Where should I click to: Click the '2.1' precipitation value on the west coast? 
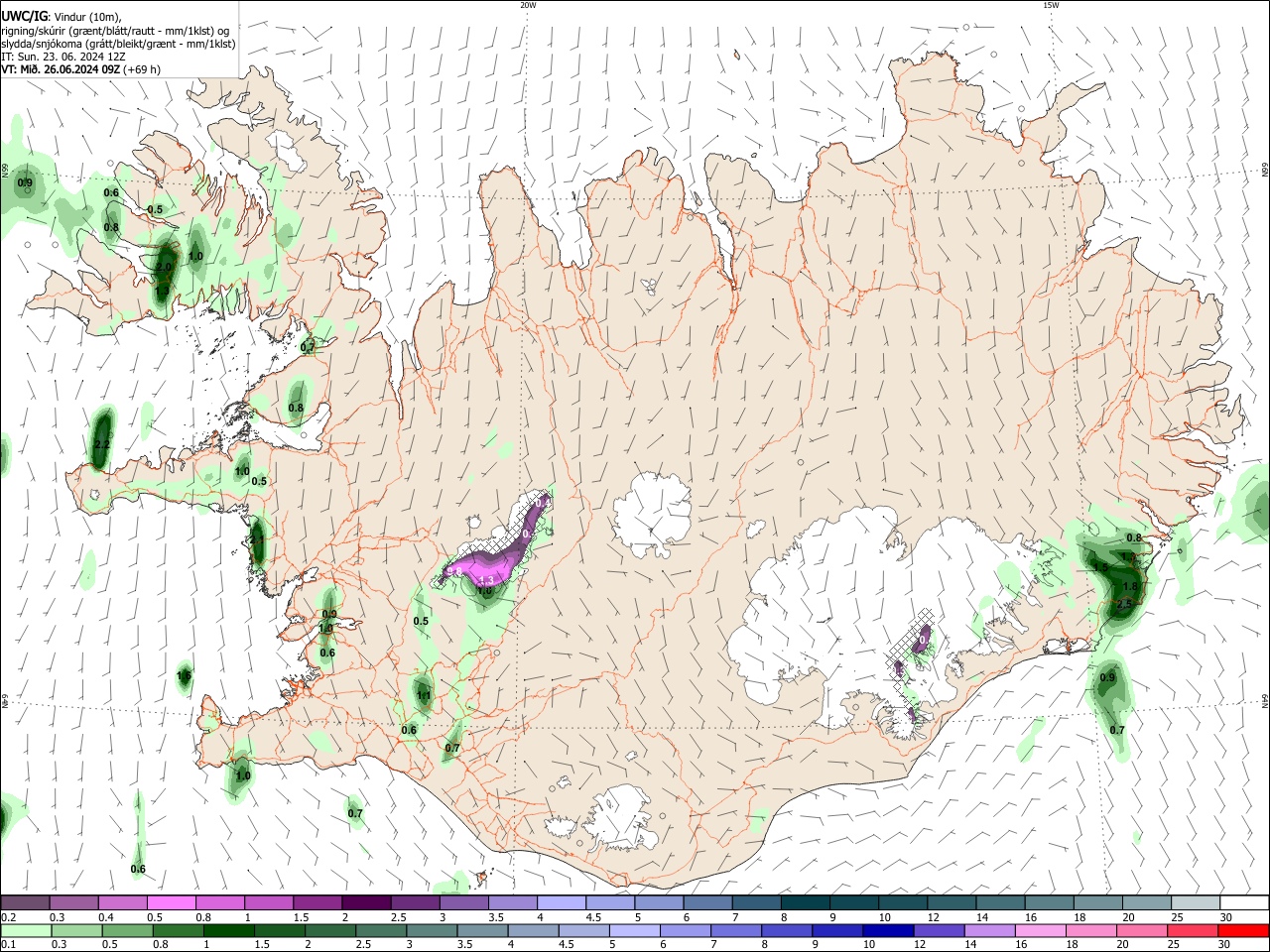coord(257,539)
